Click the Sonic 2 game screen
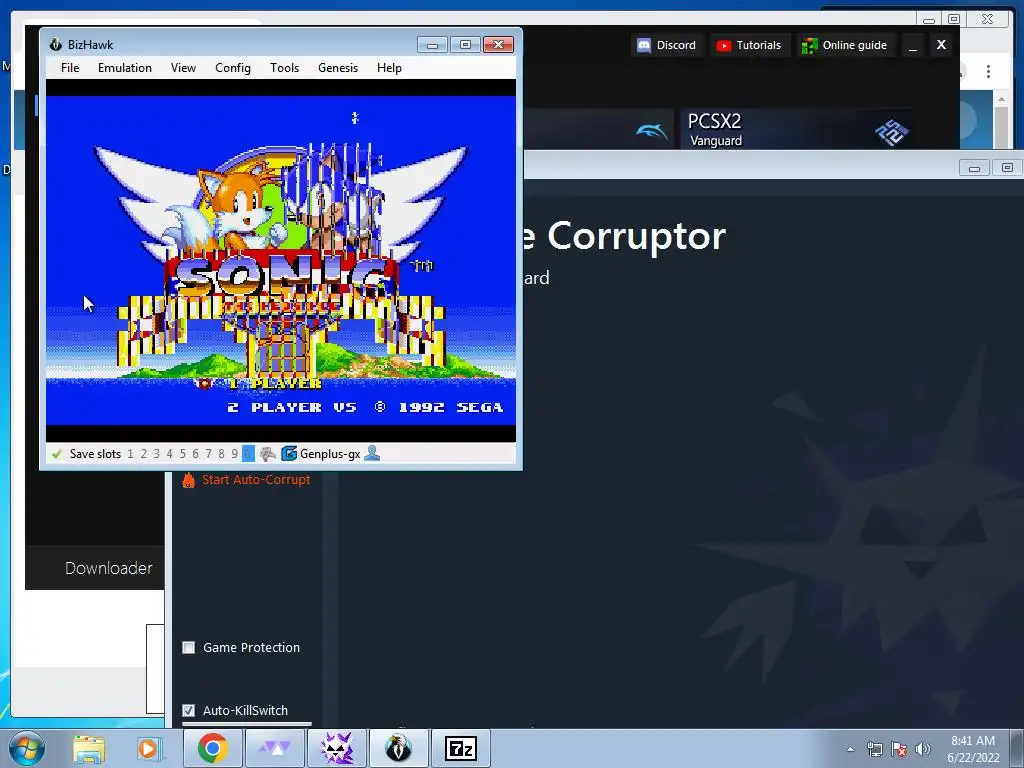The image size is (1024, 768). click(x=281, y=261)
